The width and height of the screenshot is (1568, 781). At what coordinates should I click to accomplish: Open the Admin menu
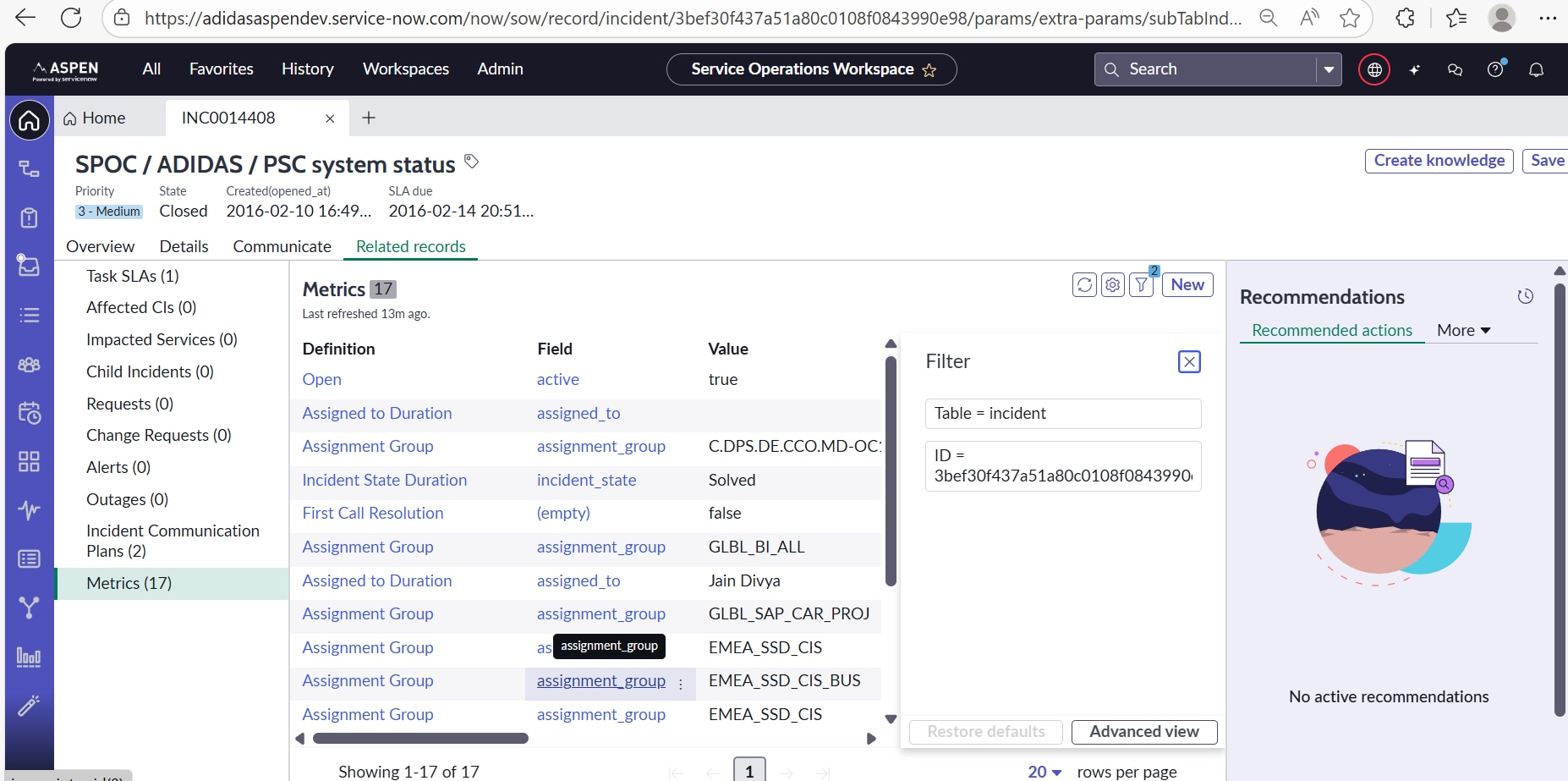pos(500,69)
